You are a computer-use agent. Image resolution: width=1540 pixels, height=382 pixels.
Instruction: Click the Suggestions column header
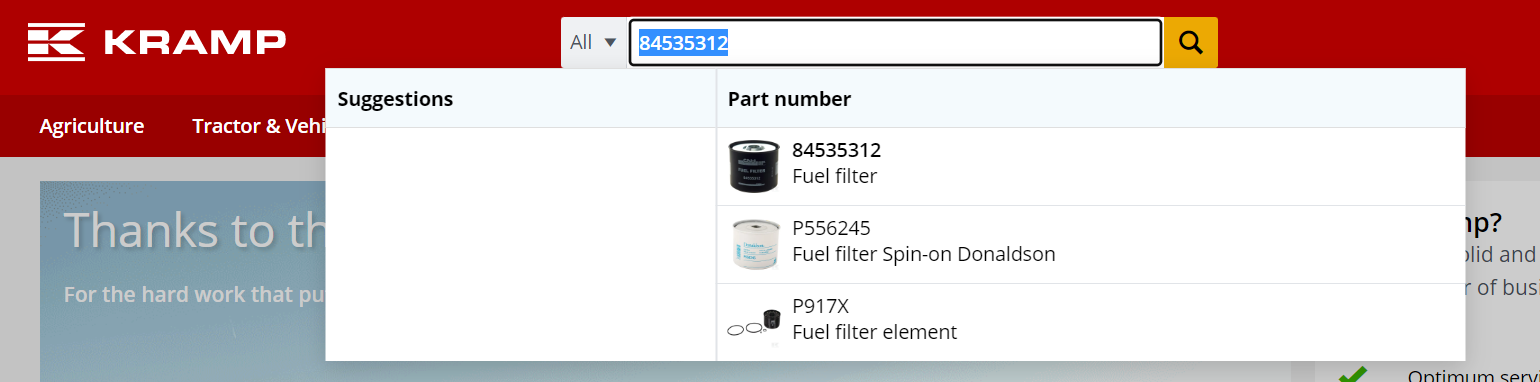pyautogui.click(x=395, y=99)
